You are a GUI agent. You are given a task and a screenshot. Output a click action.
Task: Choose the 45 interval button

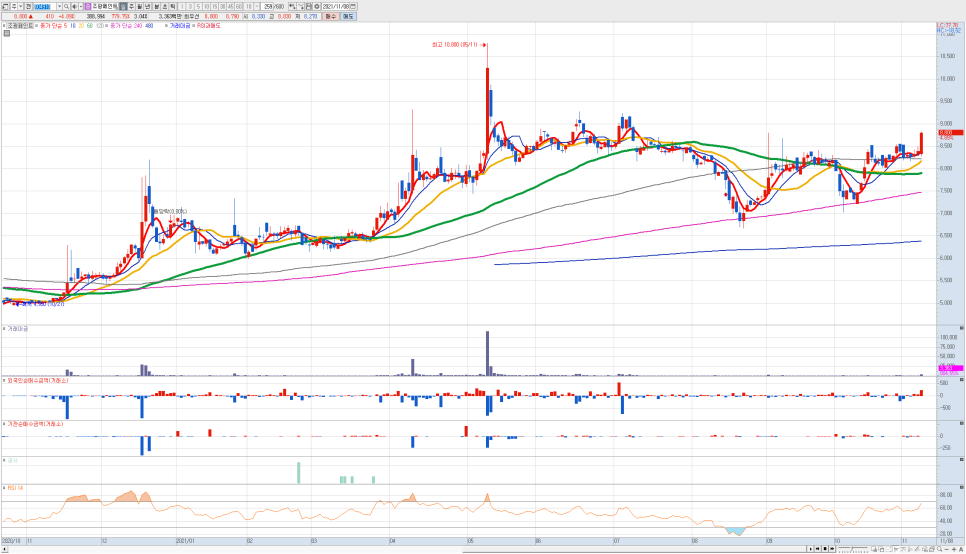point(230,6)
